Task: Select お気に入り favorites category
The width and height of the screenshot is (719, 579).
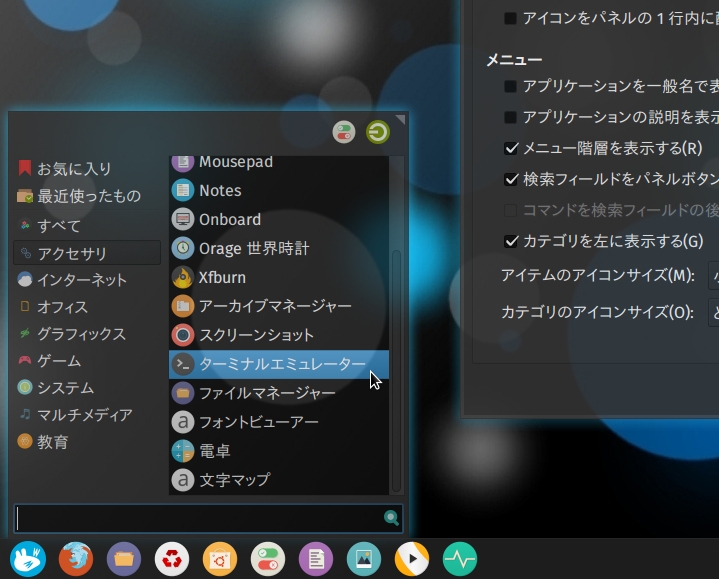Action: pyautogui.click(x=87, y=169)
